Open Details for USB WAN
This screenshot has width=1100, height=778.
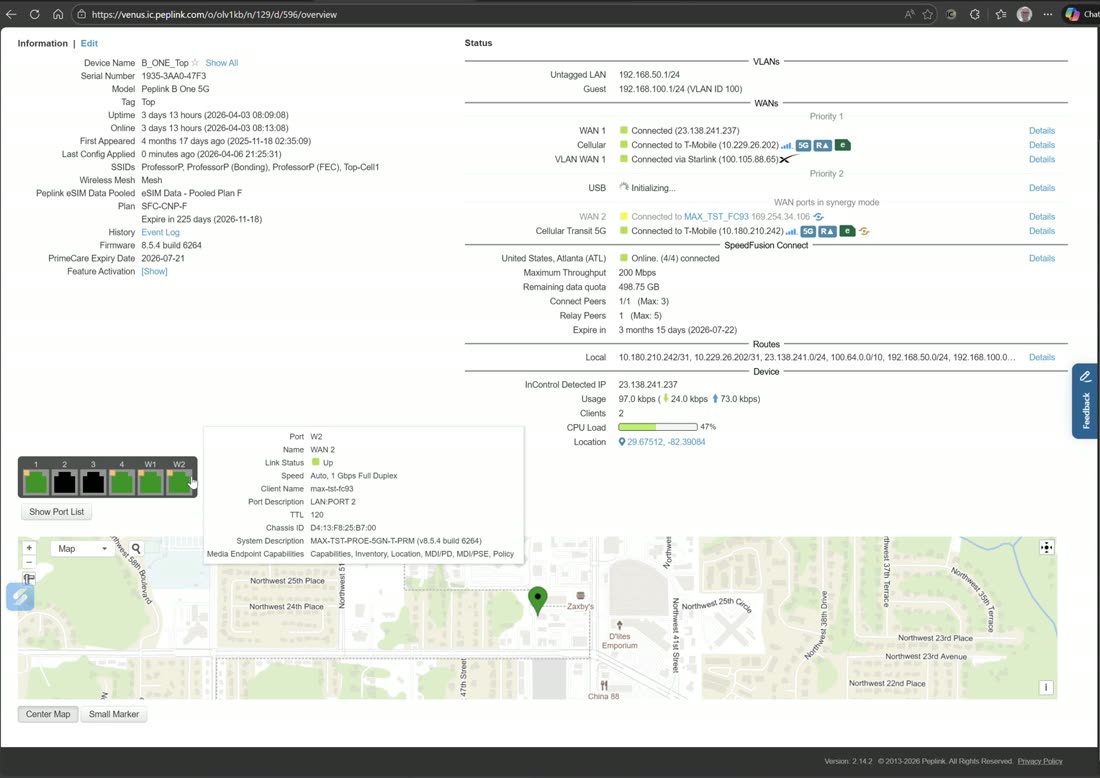(1042, 188)
